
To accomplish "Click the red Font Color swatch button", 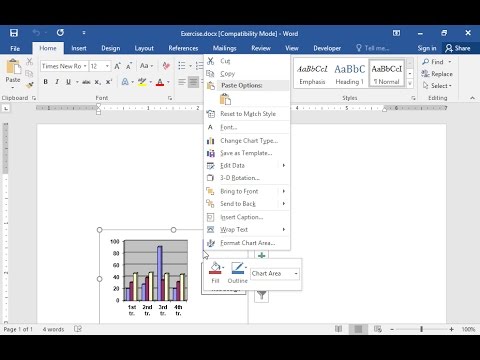I will tap(160, 82).
